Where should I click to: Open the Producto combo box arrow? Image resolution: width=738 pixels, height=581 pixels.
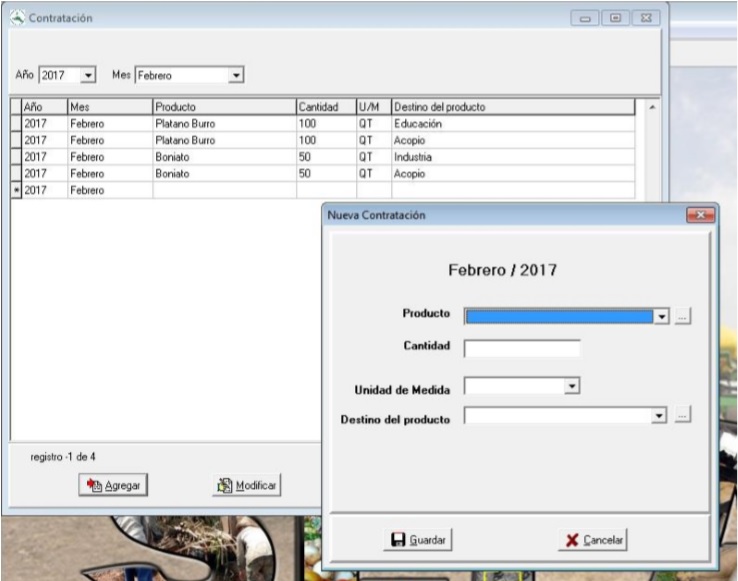point(660,316)
